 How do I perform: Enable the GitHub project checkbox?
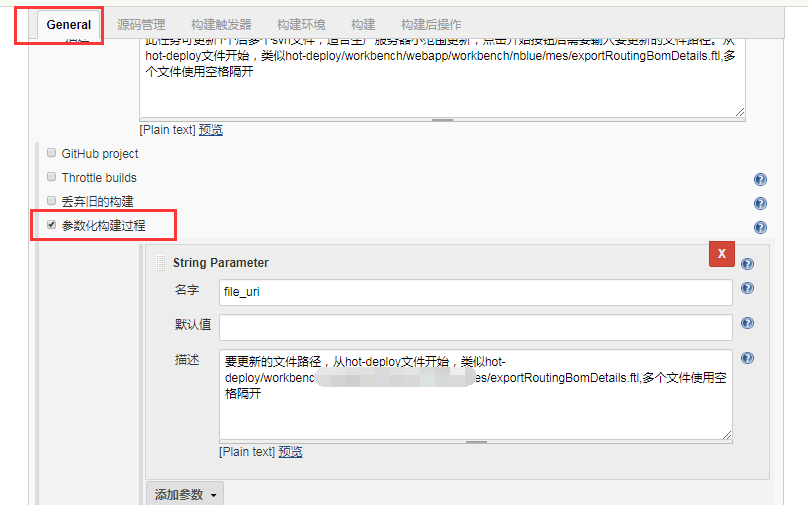click(51, 153)
